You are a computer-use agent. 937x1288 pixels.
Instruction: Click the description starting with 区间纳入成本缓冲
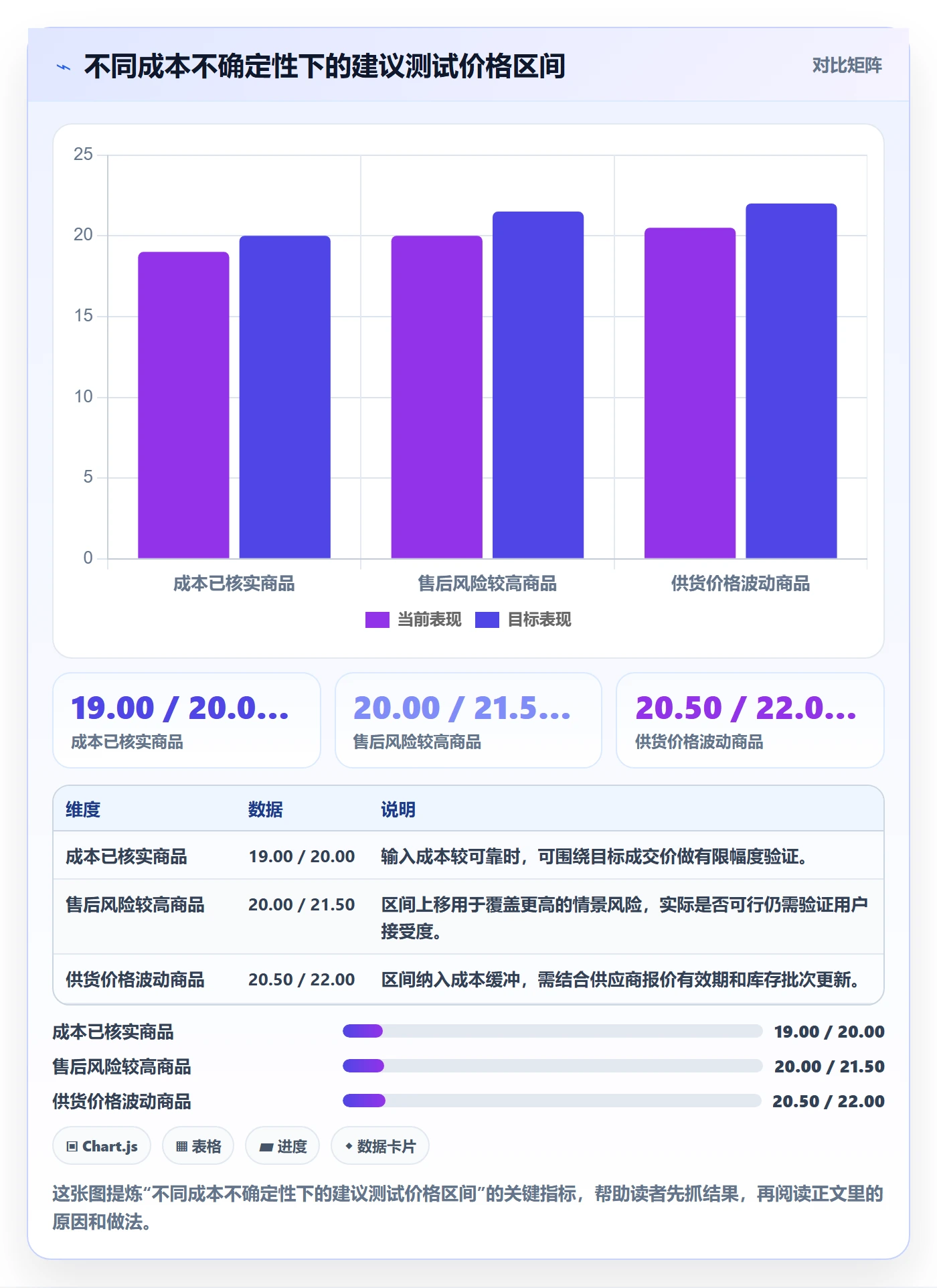[620, 979]
